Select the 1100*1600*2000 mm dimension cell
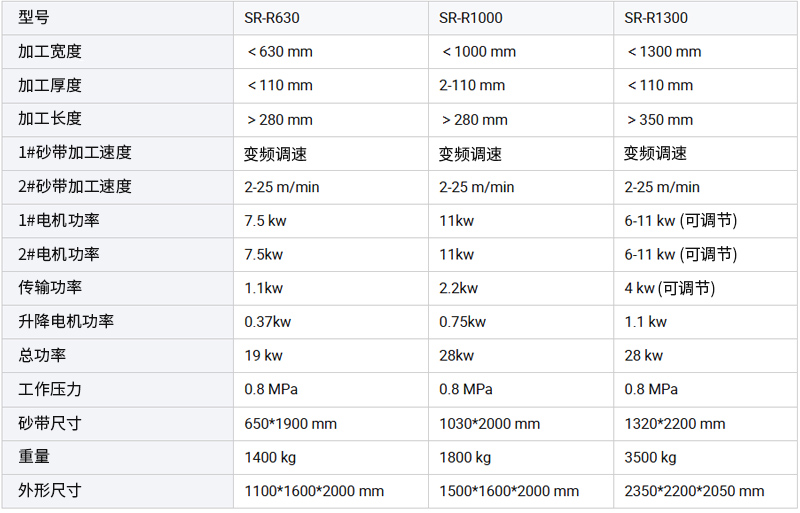Image resolution: width=800 pixels, height=513 pixels. (331, 491)
